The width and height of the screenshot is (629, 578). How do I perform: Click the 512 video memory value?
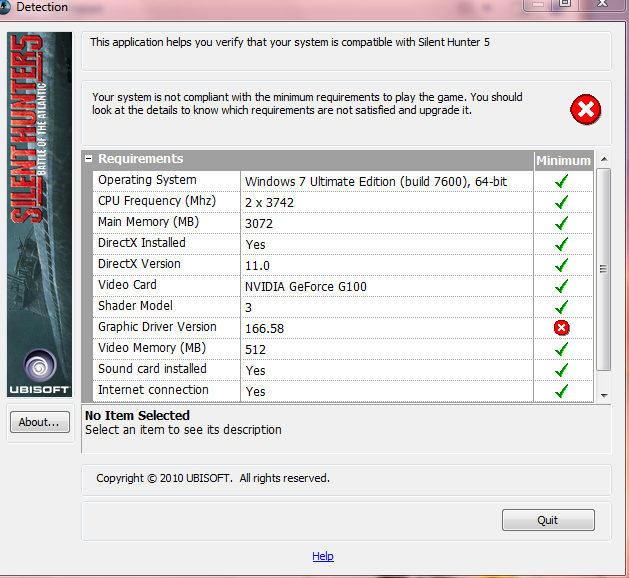point(255,350)
